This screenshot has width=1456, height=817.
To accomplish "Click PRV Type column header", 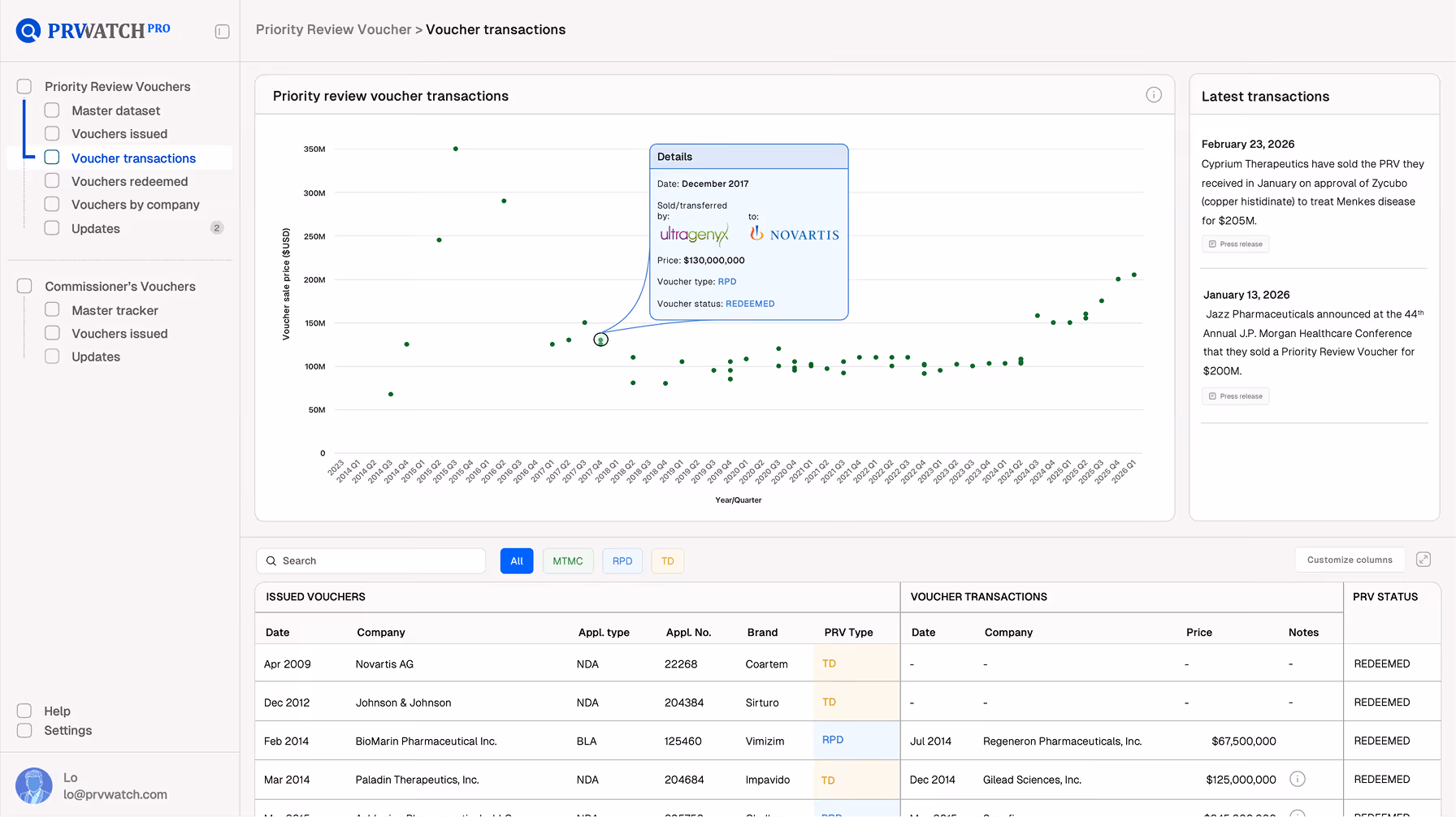I will coord(848,633).
